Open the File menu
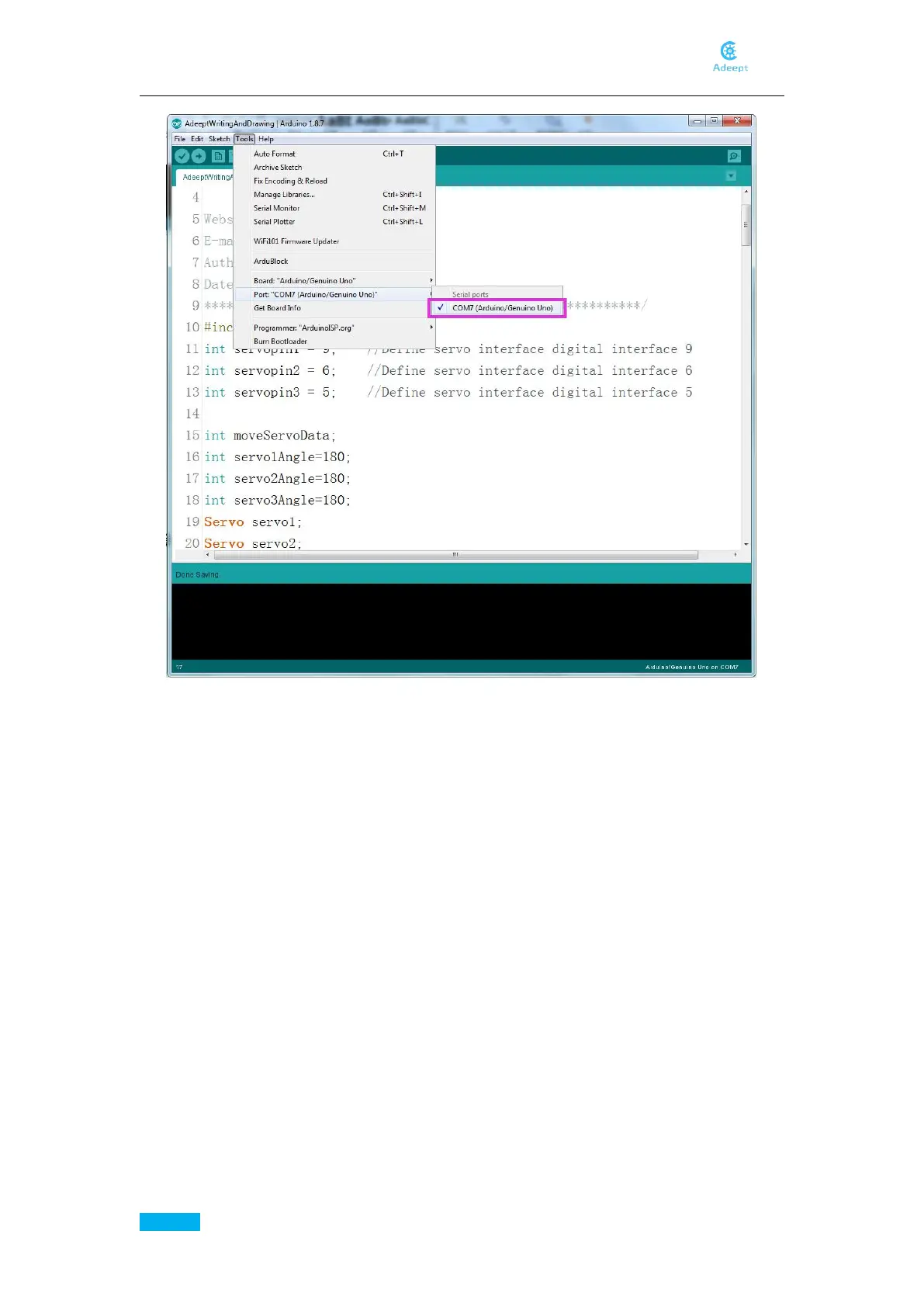Screen dimensions: 924x1307 point(180,139)
